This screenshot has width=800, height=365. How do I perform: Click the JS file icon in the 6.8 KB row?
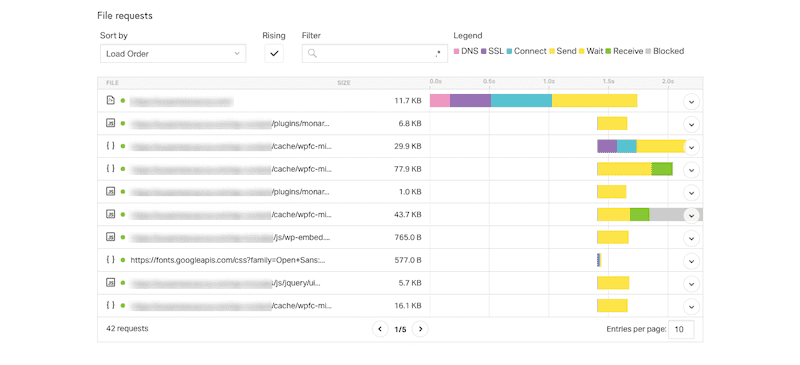pyautogui.click(x=110, y=123)
